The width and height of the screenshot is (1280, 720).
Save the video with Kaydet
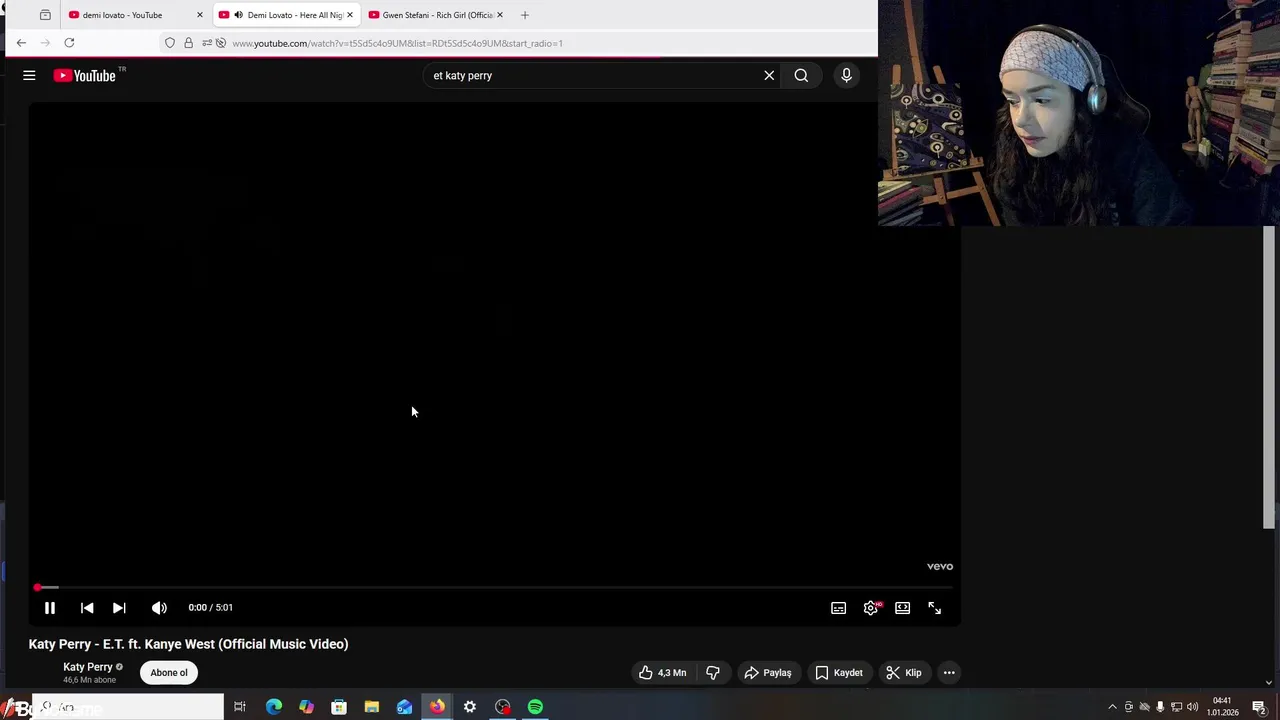[838, 672]
